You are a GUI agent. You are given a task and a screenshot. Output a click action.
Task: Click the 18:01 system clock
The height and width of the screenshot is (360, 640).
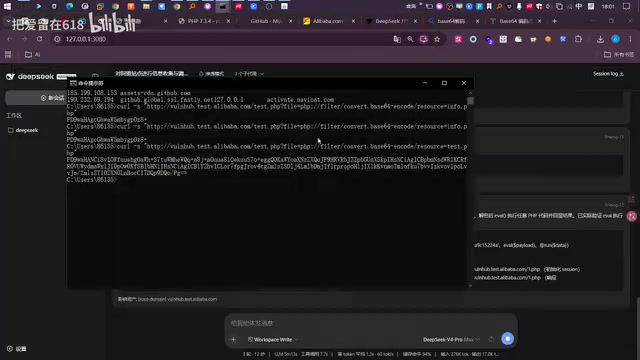608,6
